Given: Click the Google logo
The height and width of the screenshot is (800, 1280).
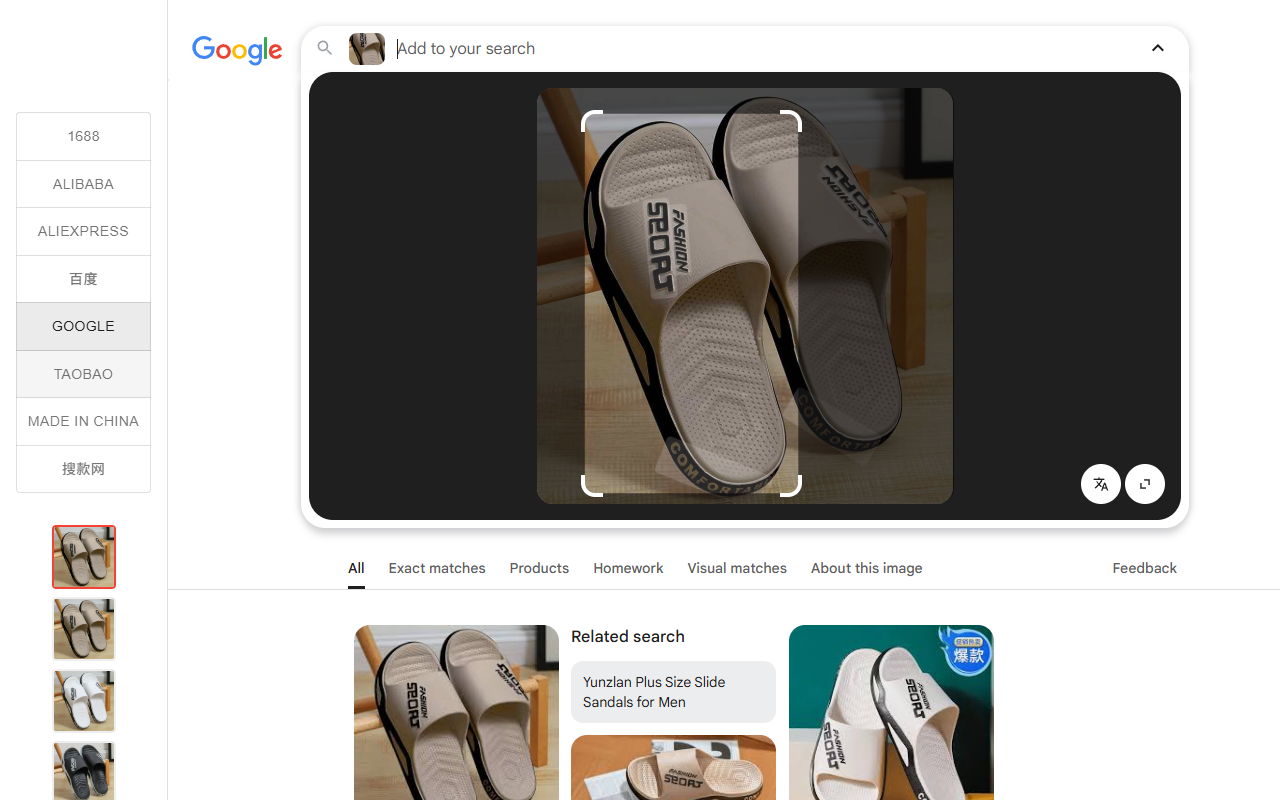Looking at the screenshot, I should pos(237,51).
